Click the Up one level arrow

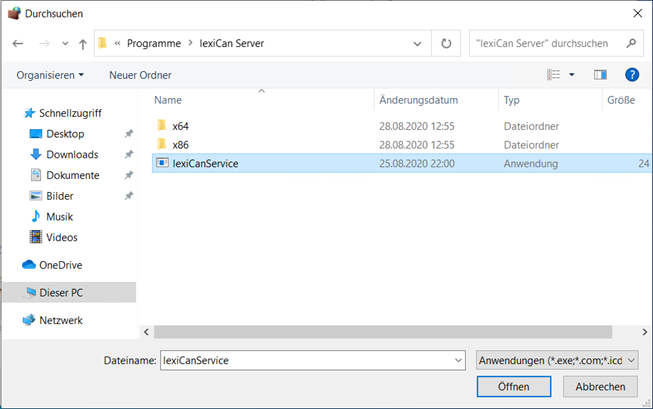[x=83, y=44]
